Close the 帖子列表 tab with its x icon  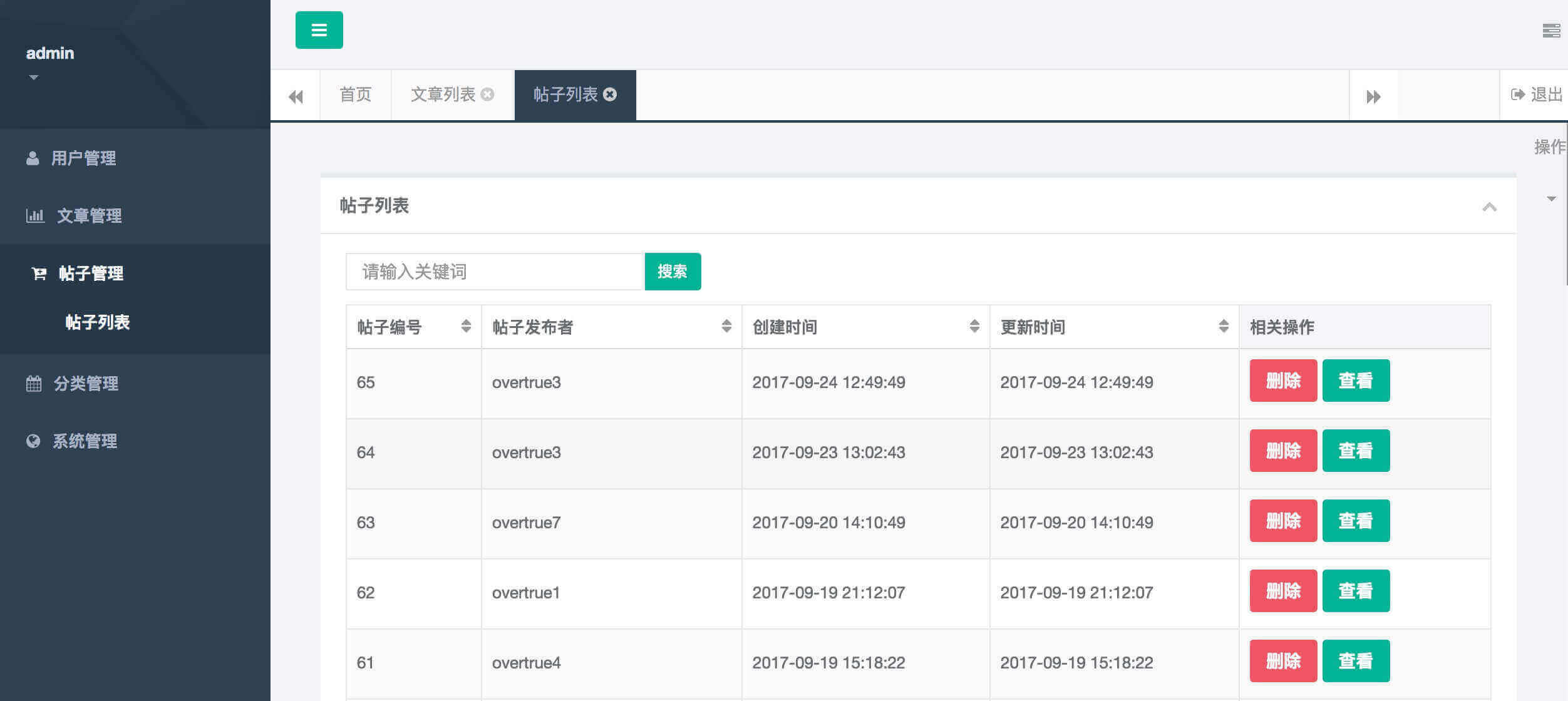click(610, 95)
